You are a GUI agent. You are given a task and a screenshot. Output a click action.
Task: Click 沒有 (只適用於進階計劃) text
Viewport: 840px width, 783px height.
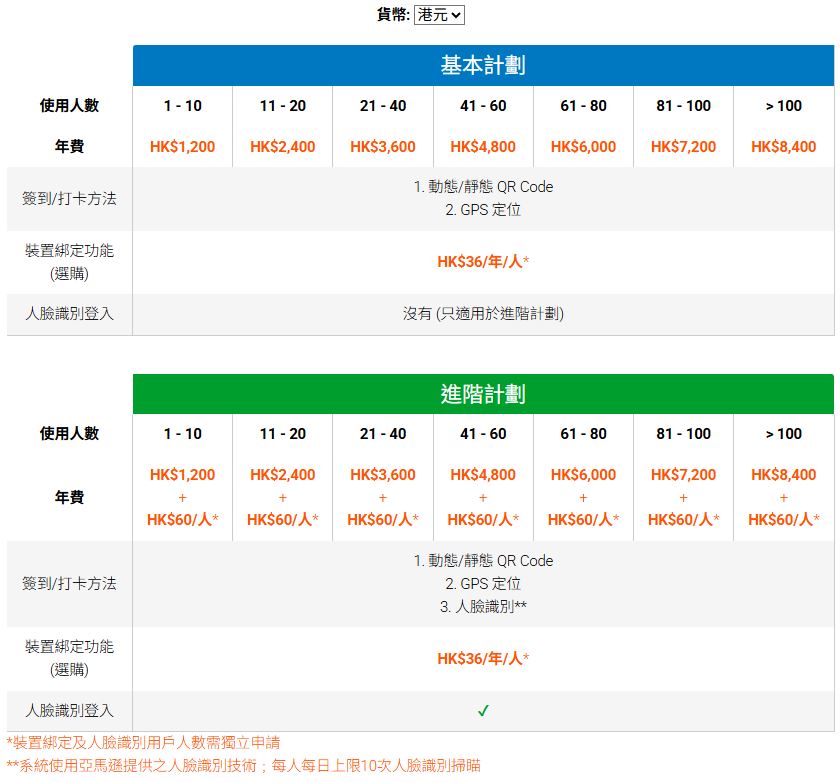pyautogui.click(x=483, y=314)
